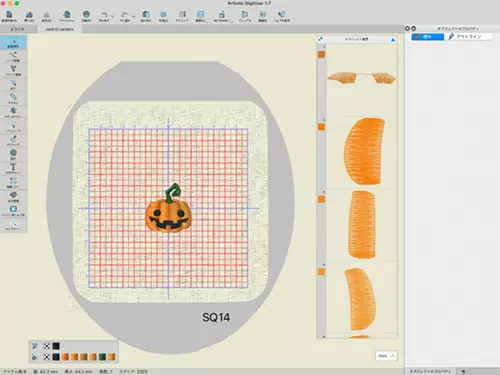Viewport: 500px width, 375px height.
Task: Click the new design icon in top toolbar
Action: [9, 16]
